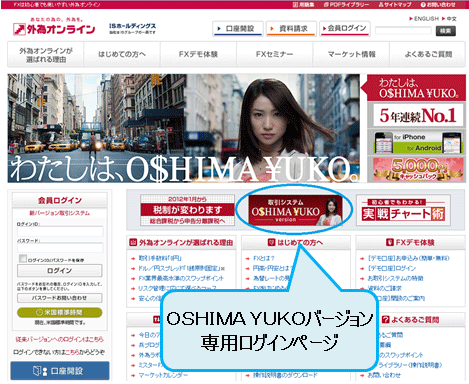The height and width of the screenshot is (384, 469).
Task: Click the 5年連続No.1 banner
Action: (418, 115)
